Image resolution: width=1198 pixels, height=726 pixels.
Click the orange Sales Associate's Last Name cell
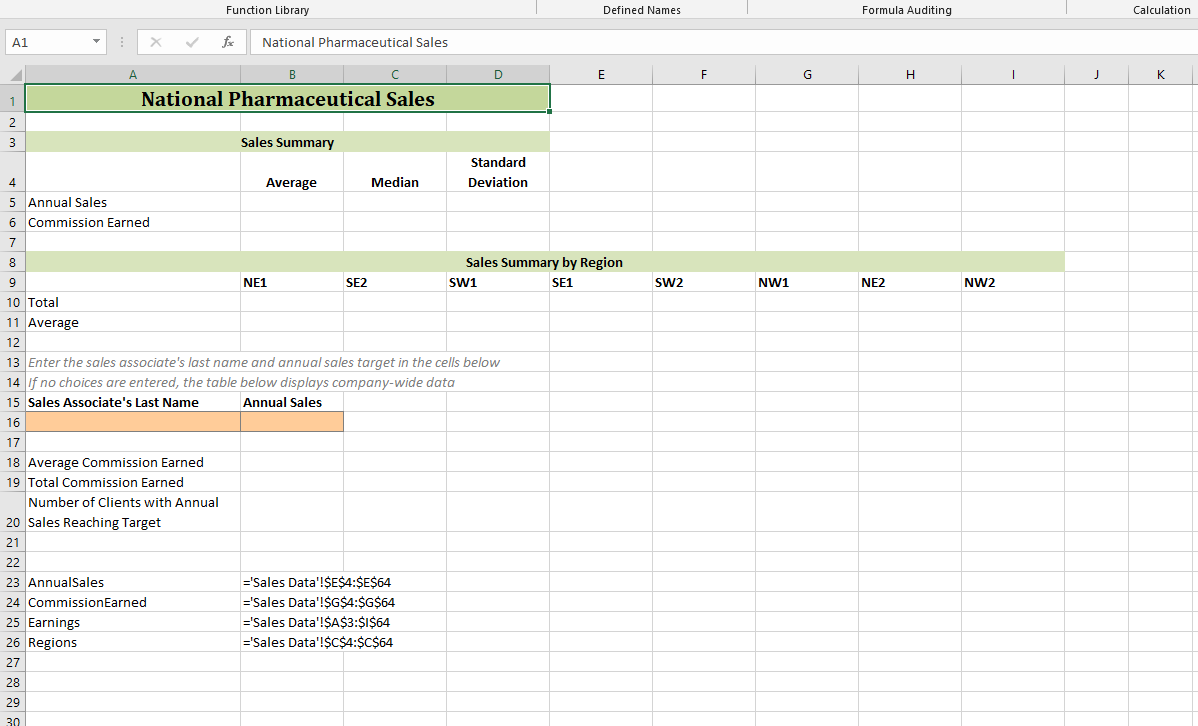[x=132, y=421]
